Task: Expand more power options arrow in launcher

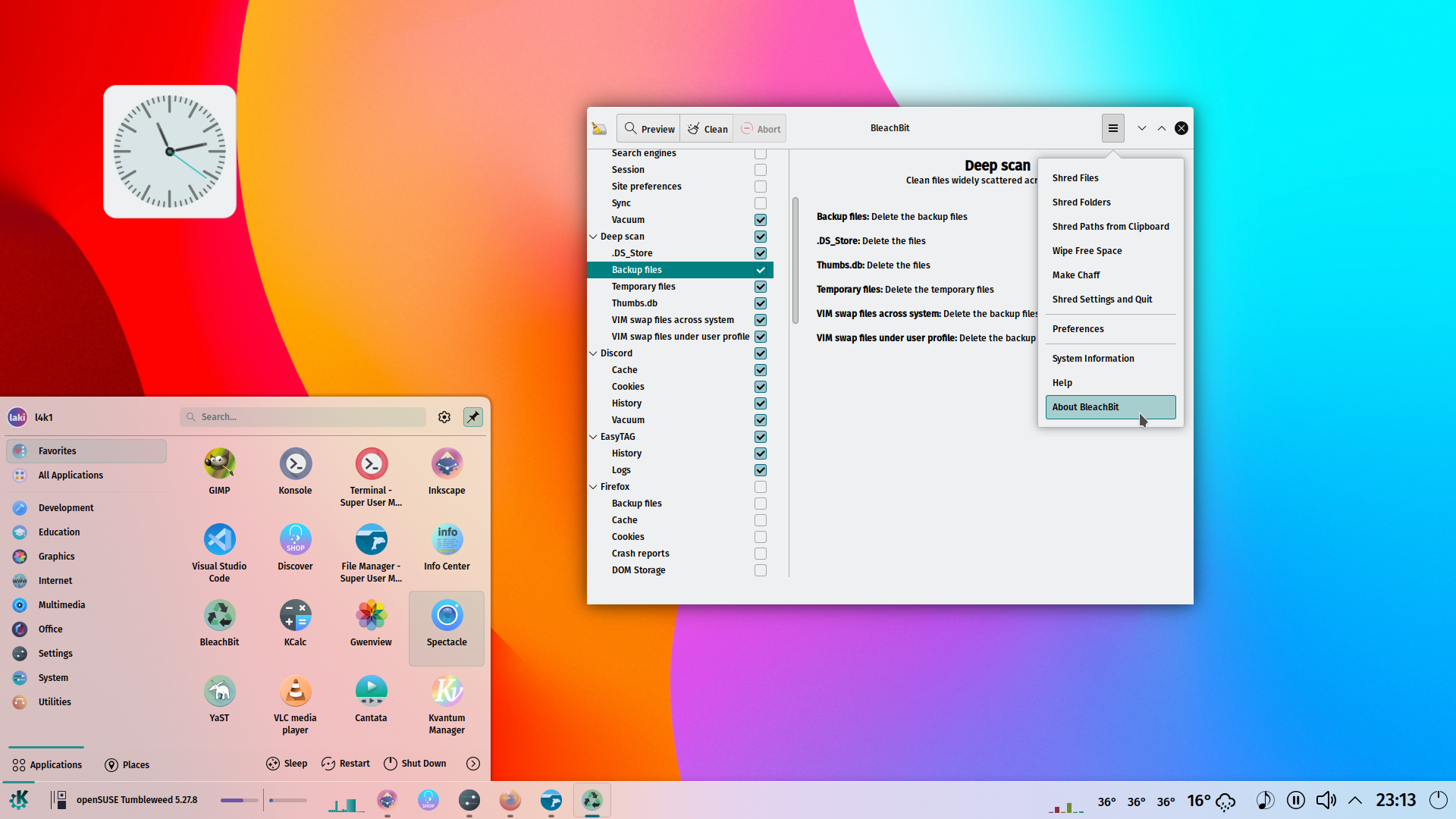Action: point(473,764)
